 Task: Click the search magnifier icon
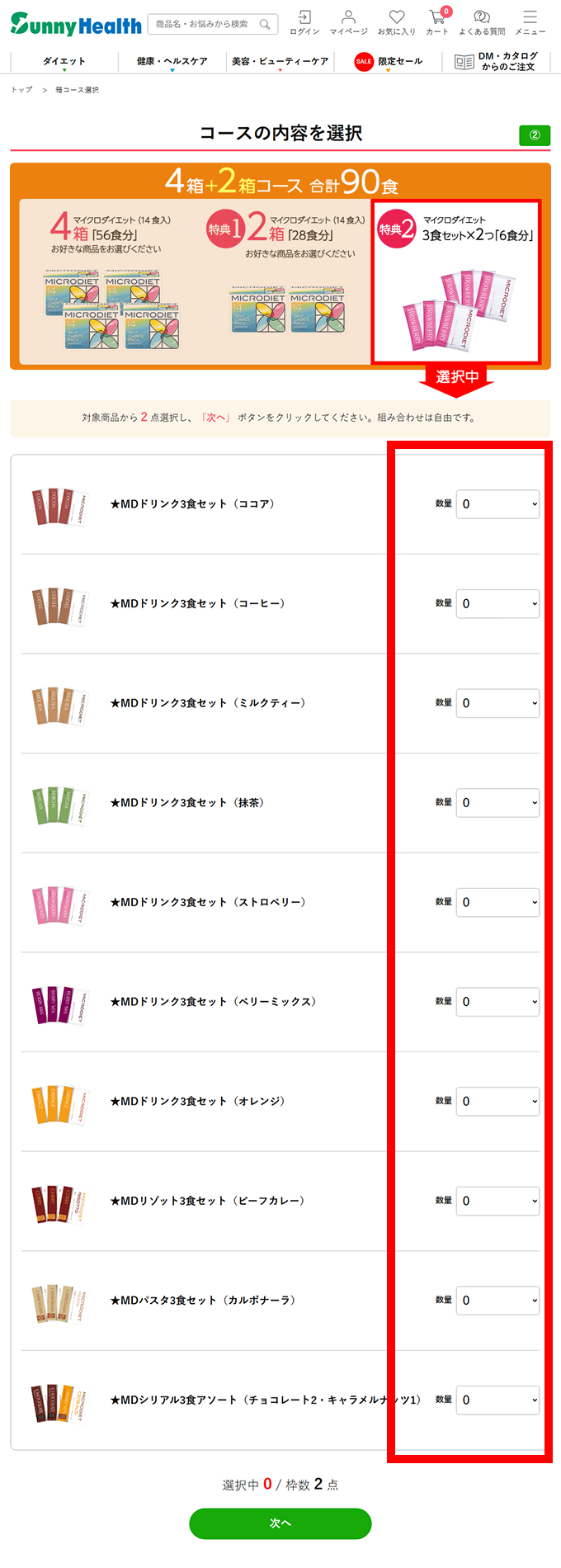(262, 24)
